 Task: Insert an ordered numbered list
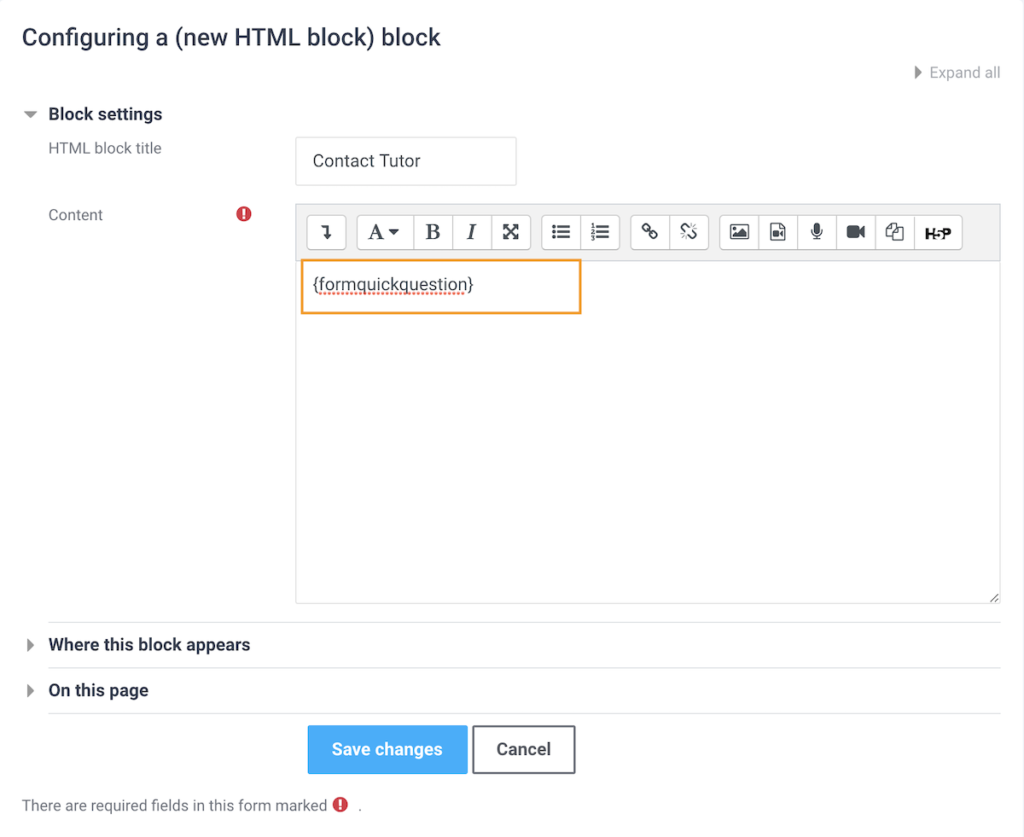tap(600, 232)
